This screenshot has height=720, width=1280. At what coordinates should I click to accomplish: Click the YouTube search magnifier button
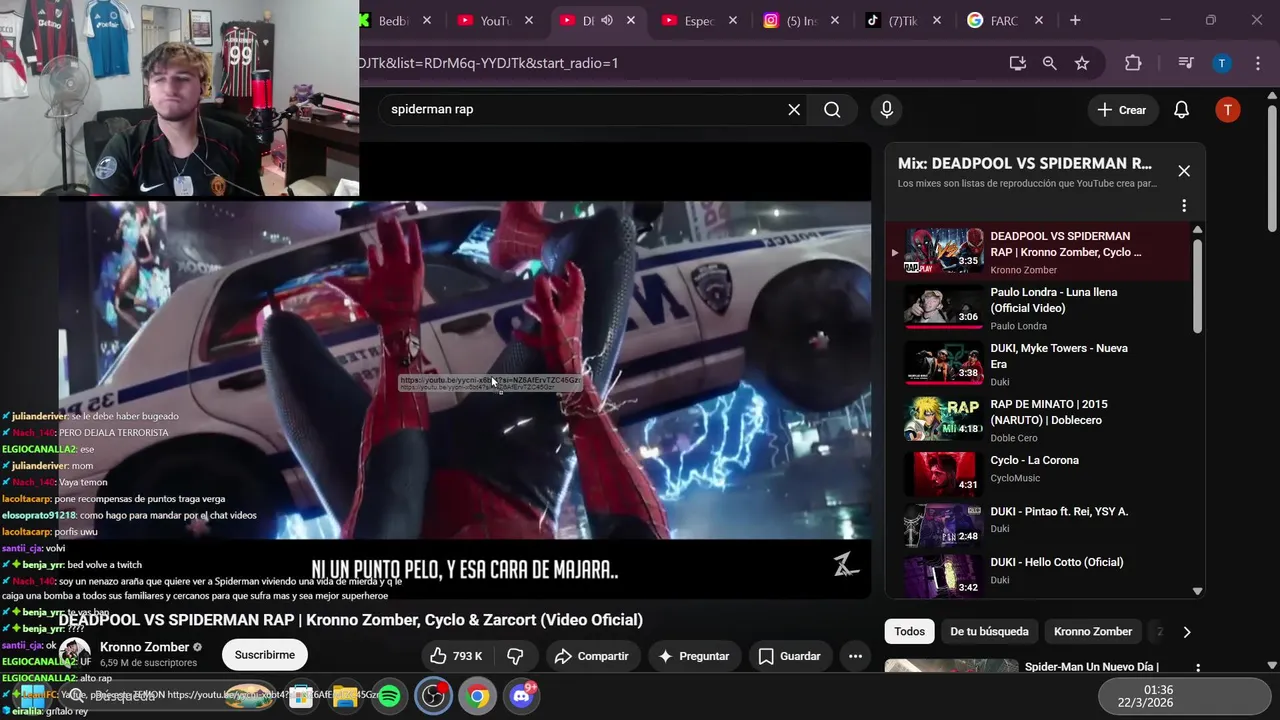[x=832, y=110]
